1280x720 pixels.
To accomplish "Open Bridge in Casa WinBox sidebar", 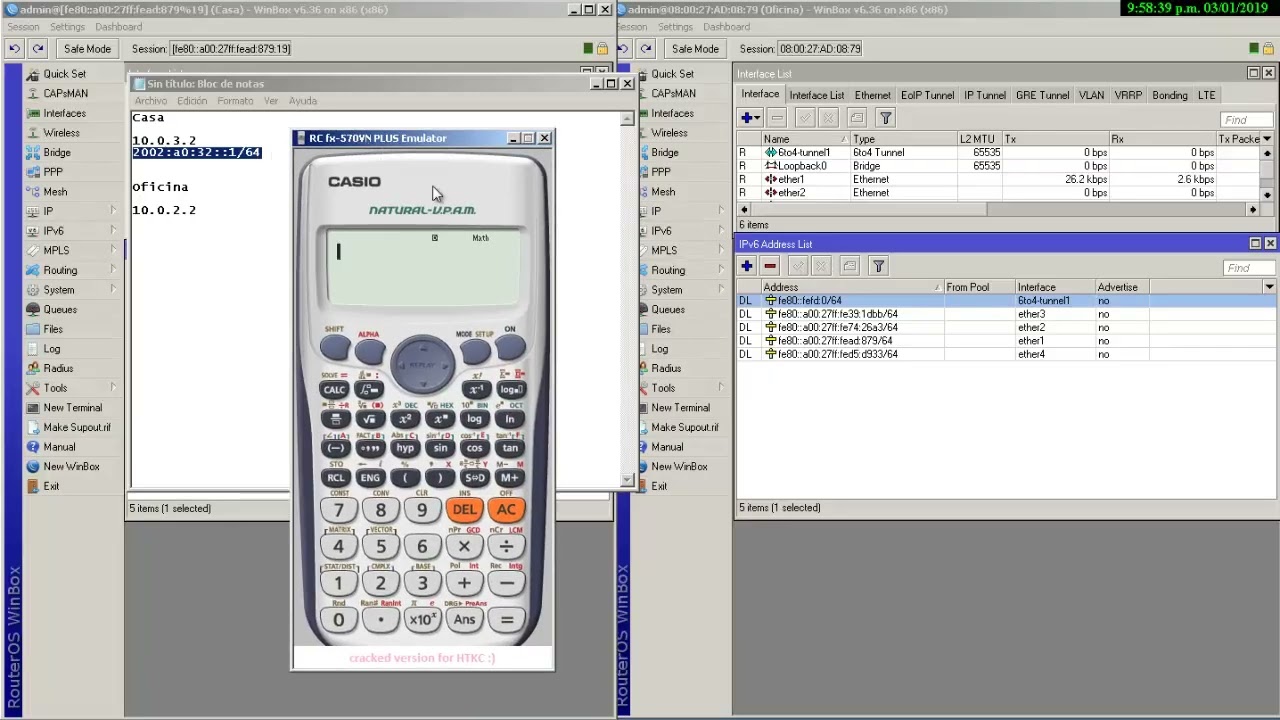I will [57, 152].
